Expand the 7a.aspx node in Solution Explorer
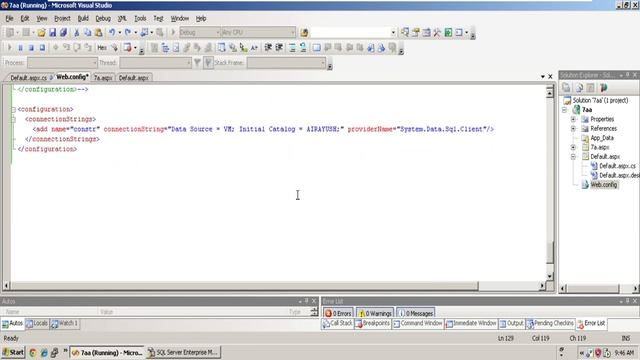The height and width of the screenshot is (360, 640). (573, 147)
